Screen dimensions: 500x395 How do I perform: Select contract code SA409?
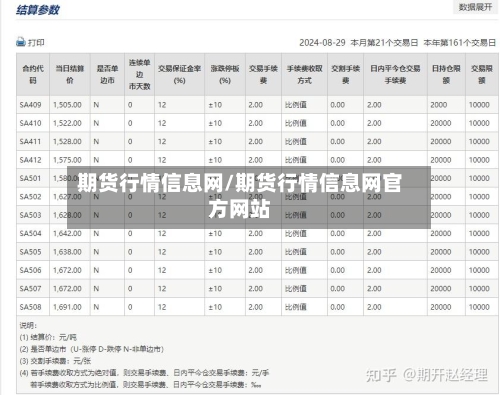coord(30,105)
